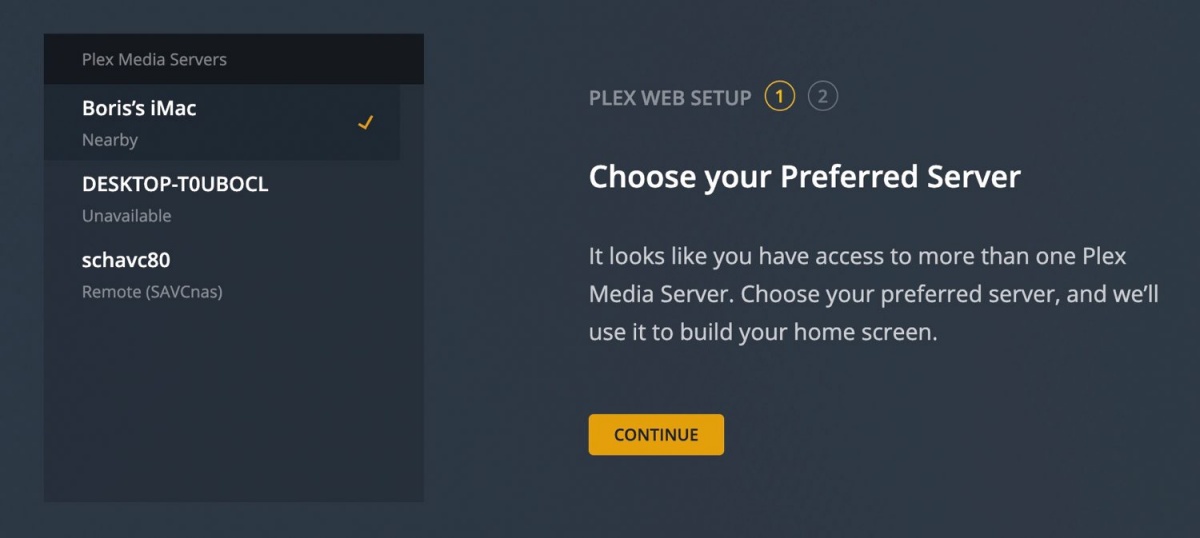Pick the schavc80 server
The height and width of the screenshot is (538, 1200).
[222, 274]
